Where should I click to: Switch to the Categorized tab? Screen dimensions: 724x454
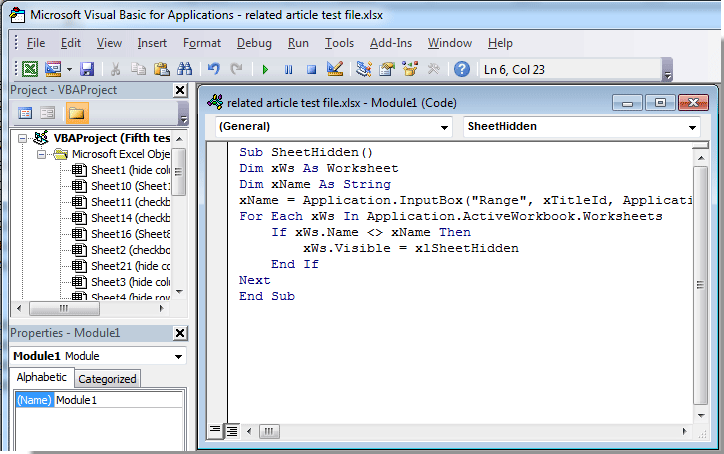tap(107, 379)
